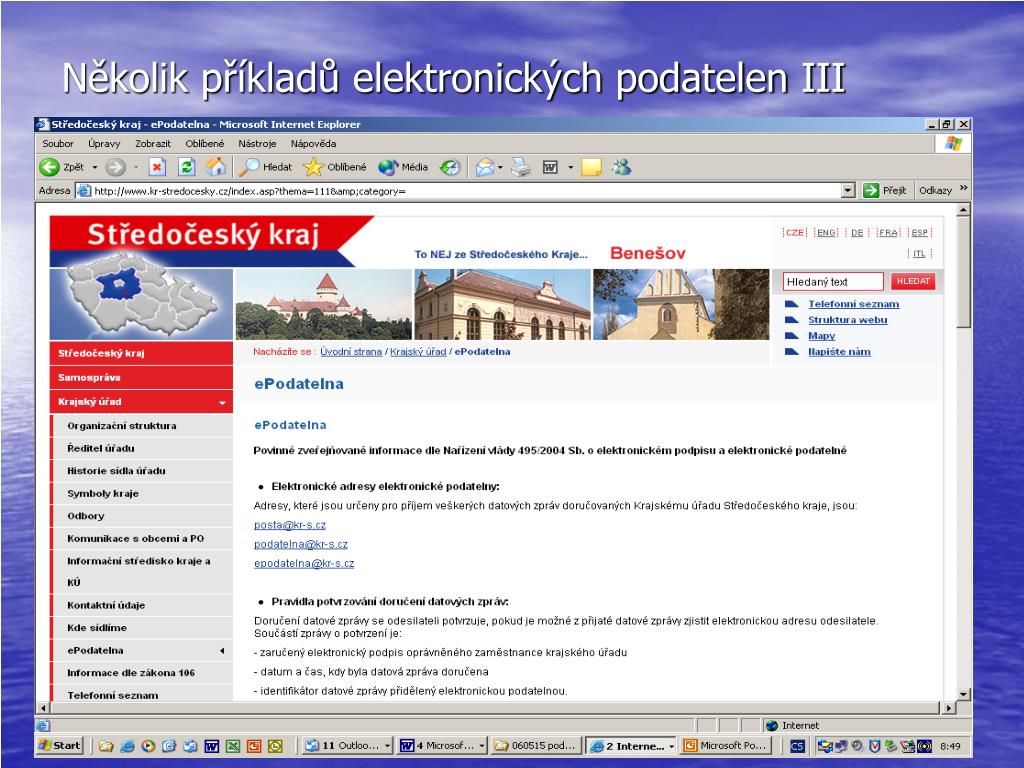Open the address bar dropdown list
This screenshot has width=1024, height=768.
[x=848, y=191]
